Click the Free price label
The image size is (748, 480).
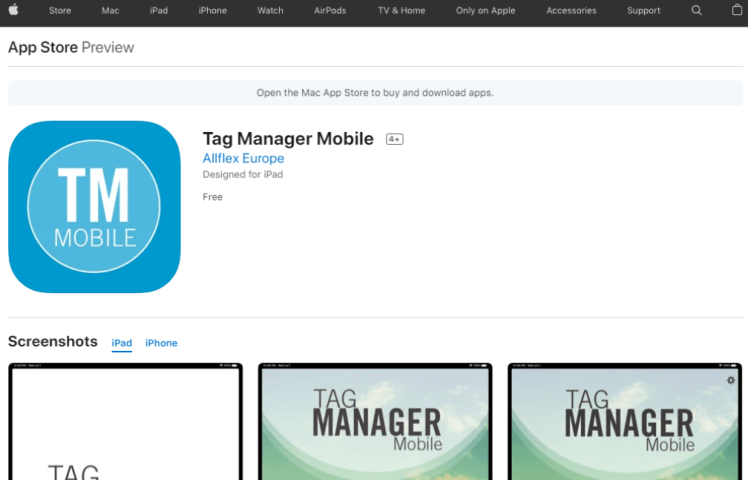pos(212,197)
